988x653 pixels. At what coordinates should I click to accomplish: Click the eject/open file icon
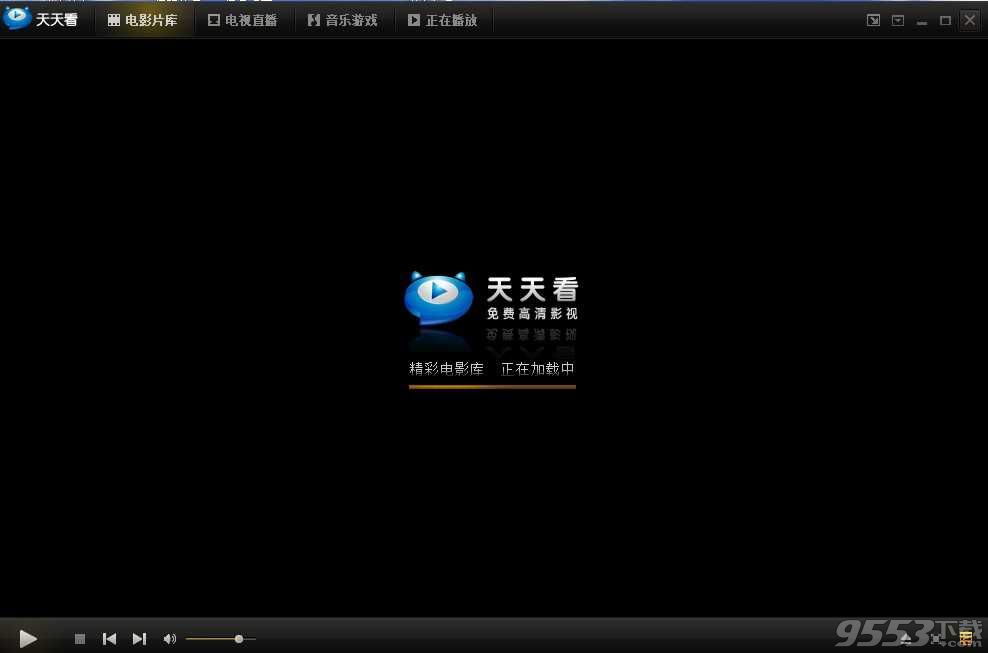pyautogui.click(x=906, y=638)
